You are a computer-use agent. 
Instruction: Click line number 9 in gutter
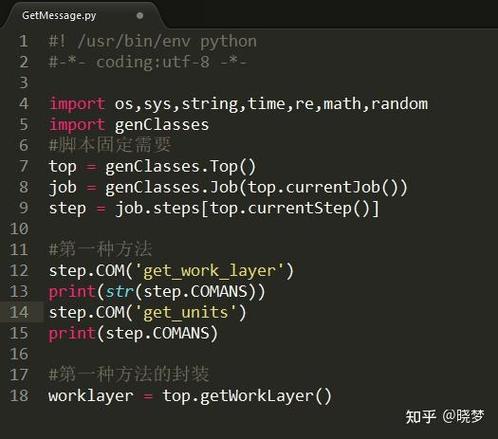23,208
